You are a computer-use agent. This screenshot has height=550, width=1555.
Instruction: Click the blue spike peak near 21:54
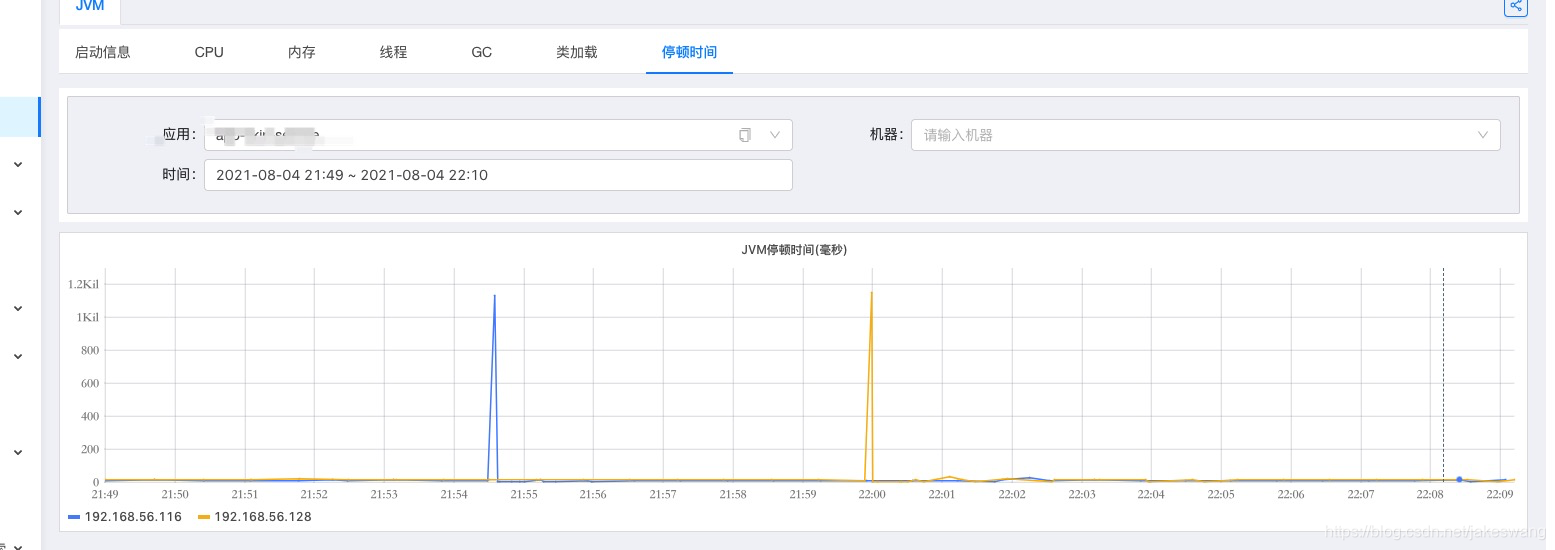[494, 295]
